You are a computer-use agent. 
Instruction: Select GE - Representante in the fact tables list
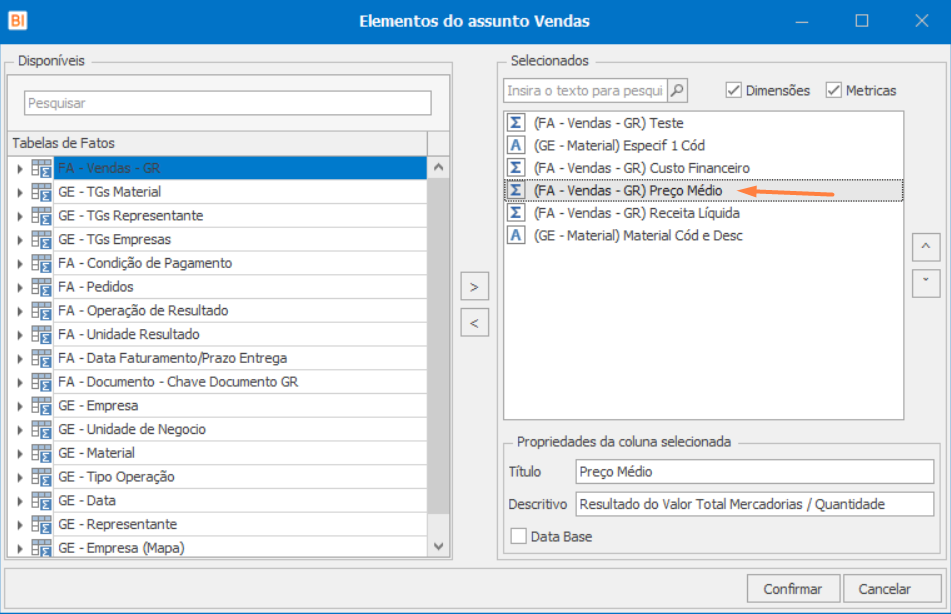pos(117,524)
